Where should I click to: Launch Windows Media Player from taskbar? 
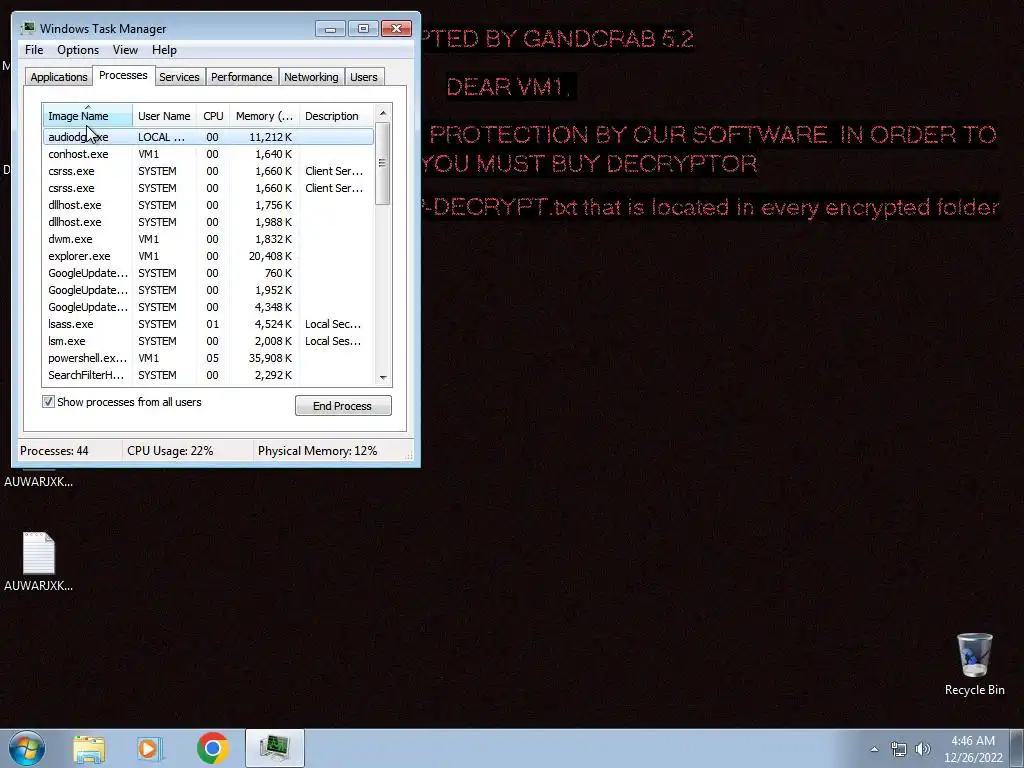point(150,748)
